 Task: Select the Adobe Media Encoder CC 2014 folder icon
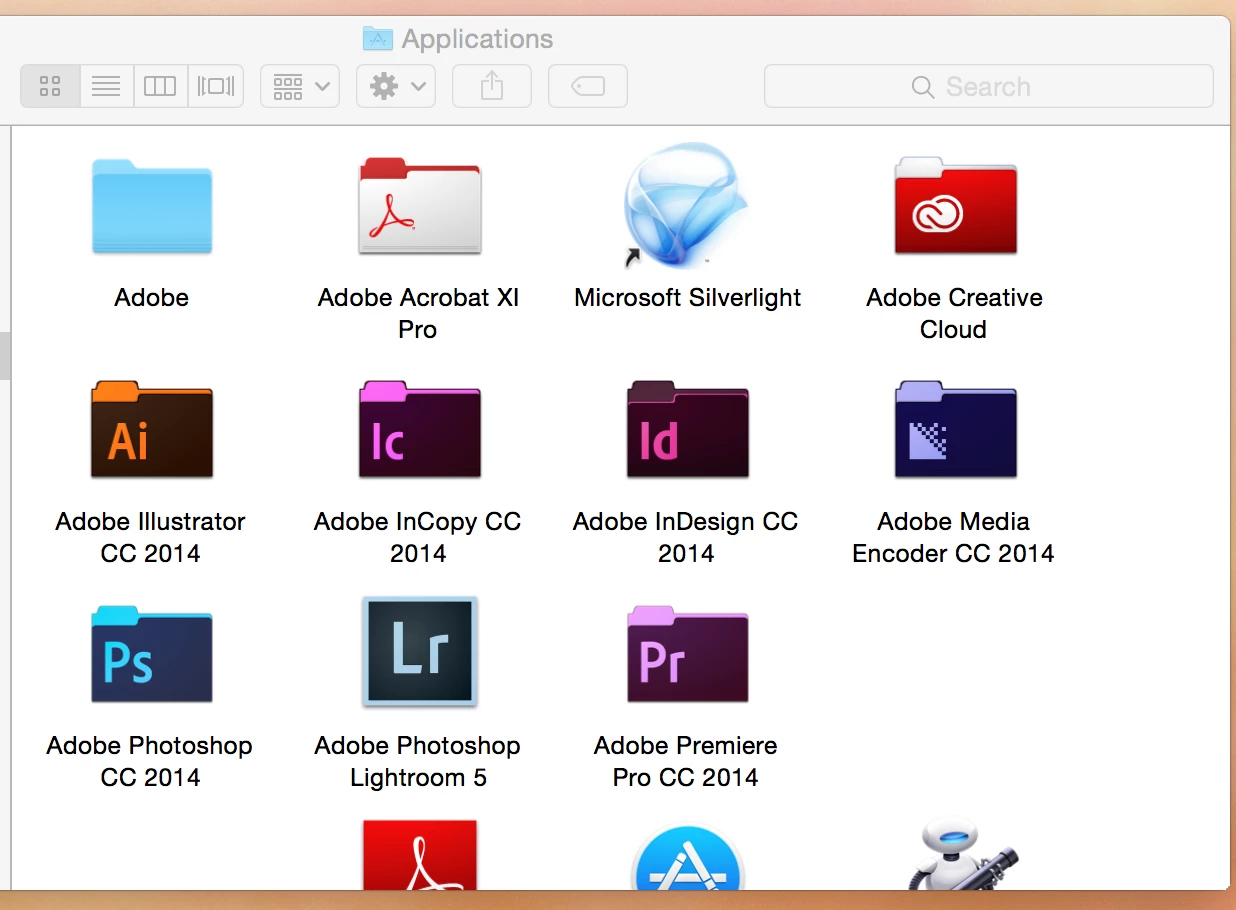tap(955, 430)
